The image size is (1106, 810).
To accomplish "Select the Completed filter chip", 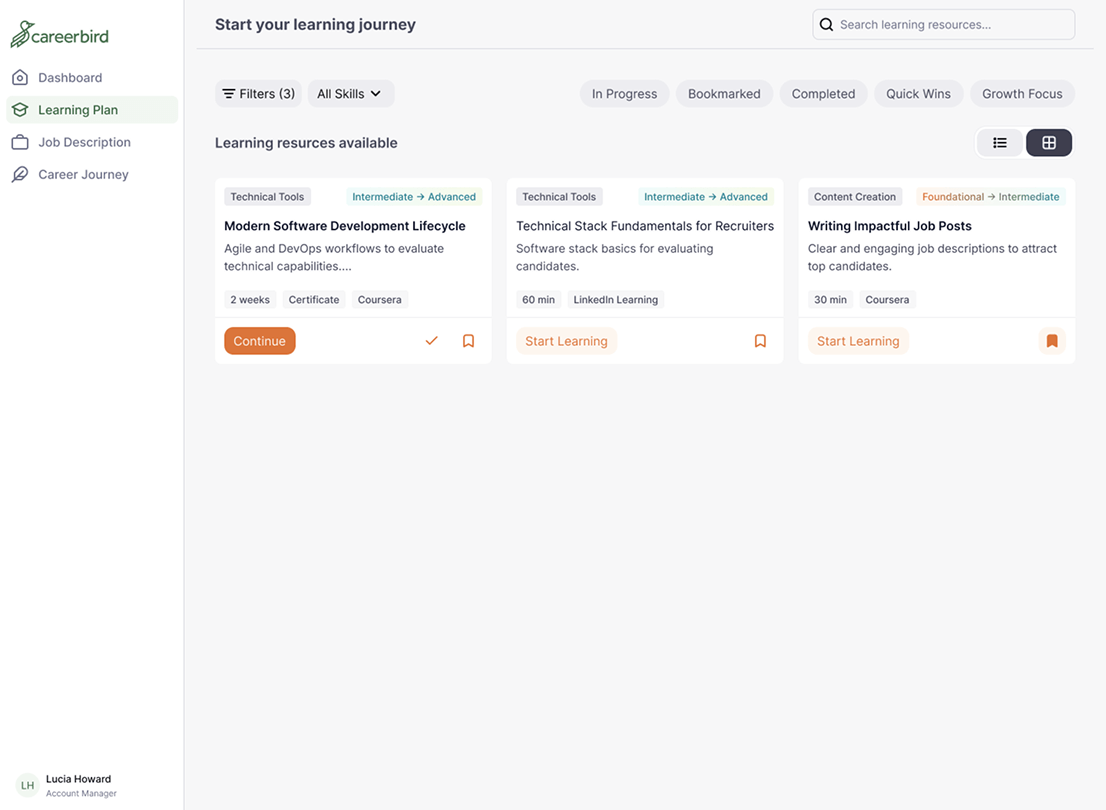I will (823, 93).
